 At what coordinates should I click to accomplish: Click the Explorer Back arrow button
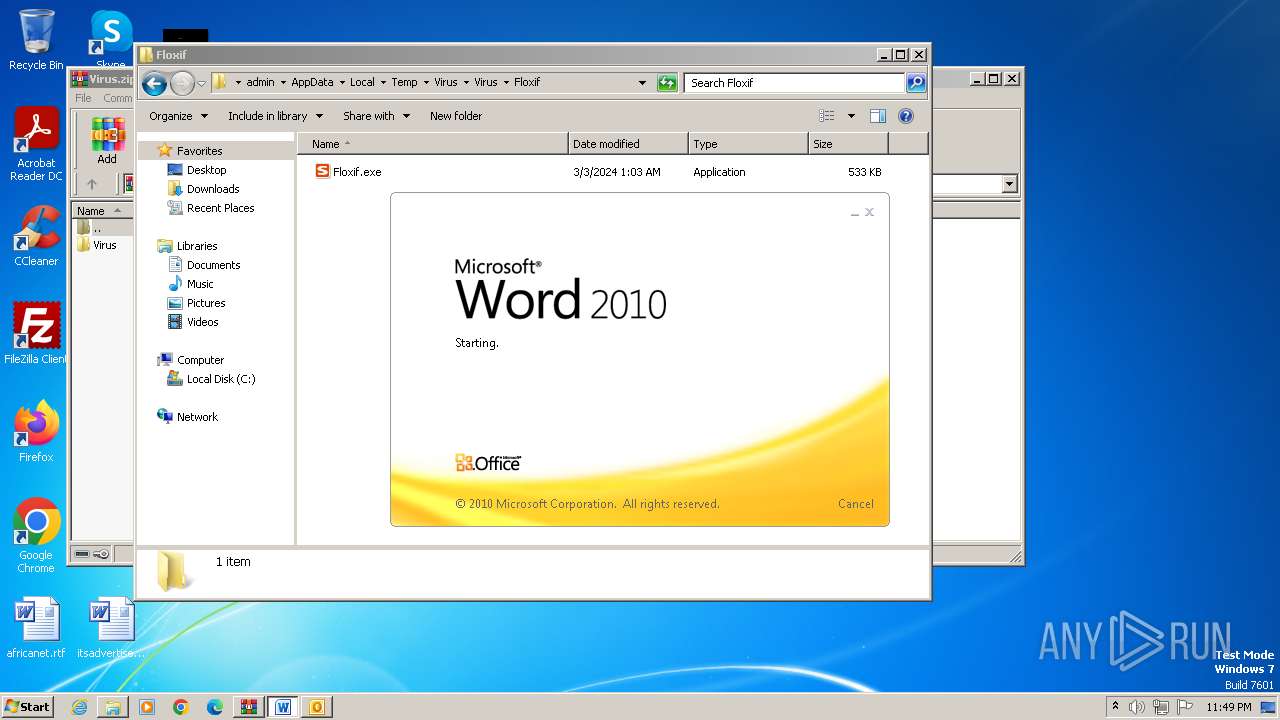[x=154, y=83]
